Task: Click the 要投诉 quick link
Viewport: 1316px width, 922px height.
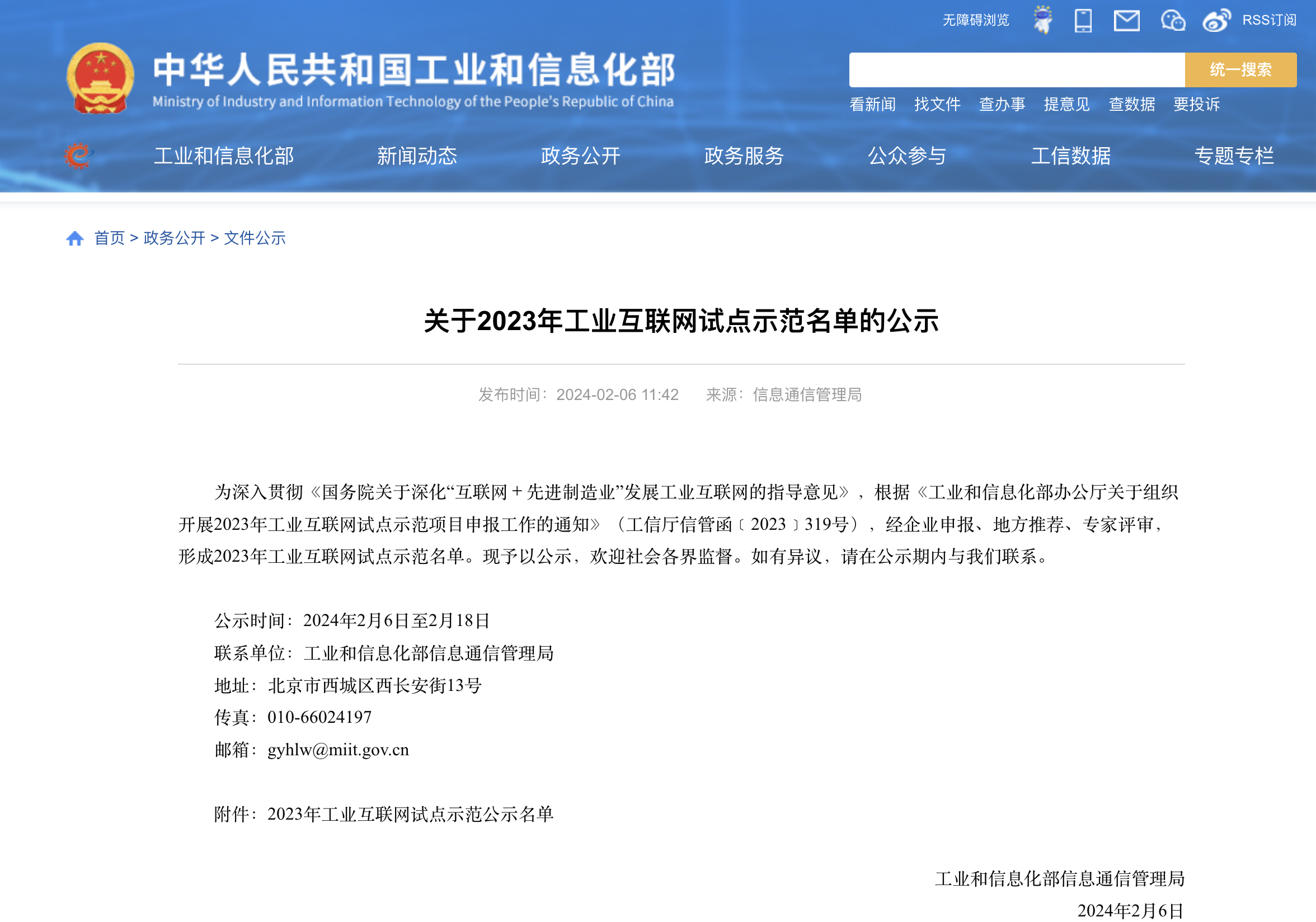Action: coord(1196,104)
